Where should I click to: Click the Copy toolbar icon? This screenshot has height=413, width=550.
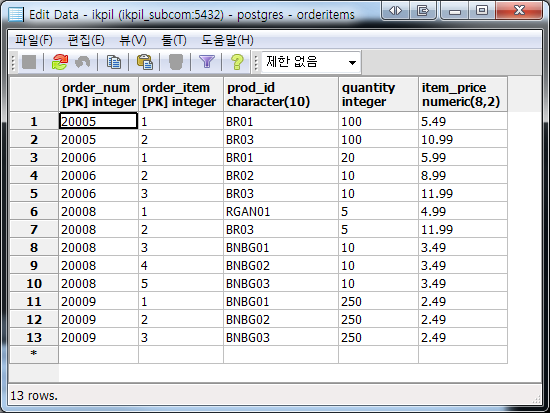pos(114,62)
